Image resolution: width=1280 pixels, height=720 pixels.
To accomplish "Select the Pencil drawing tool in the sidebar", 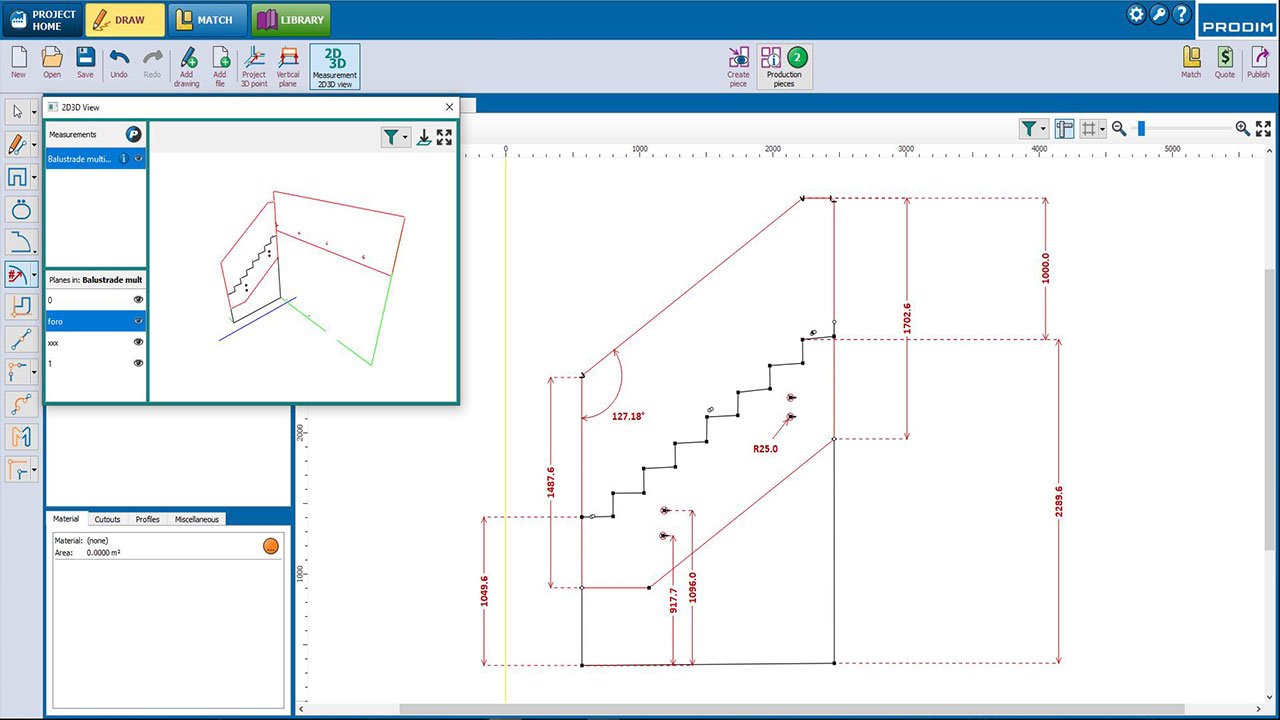I will coord(16,144).
